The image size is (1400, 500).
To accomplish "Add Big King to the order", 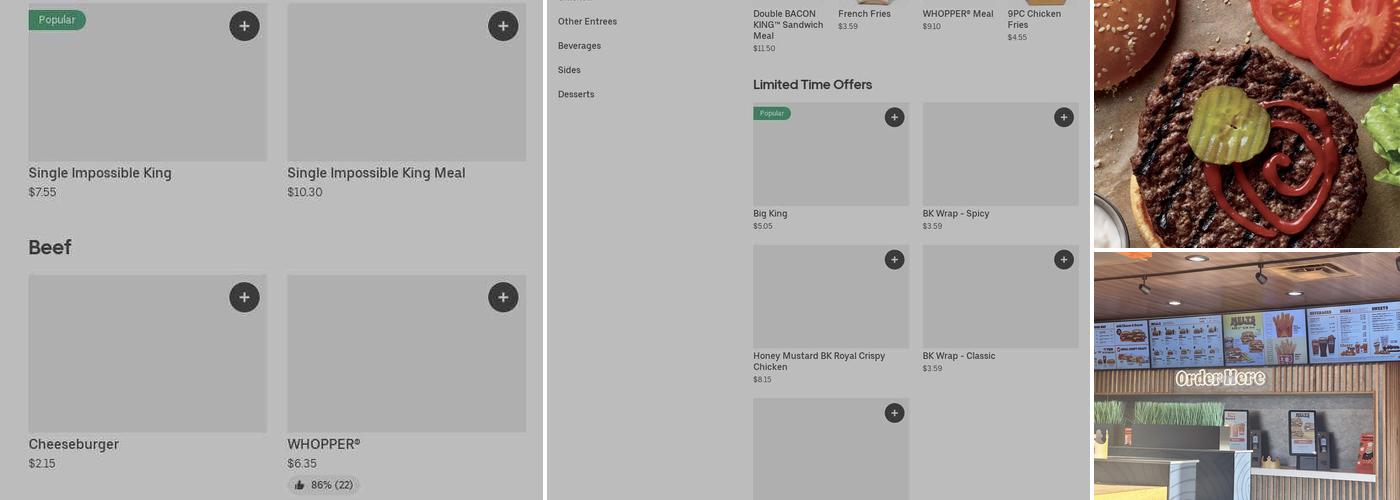I will pyautogui.click(x=894, y=117).
